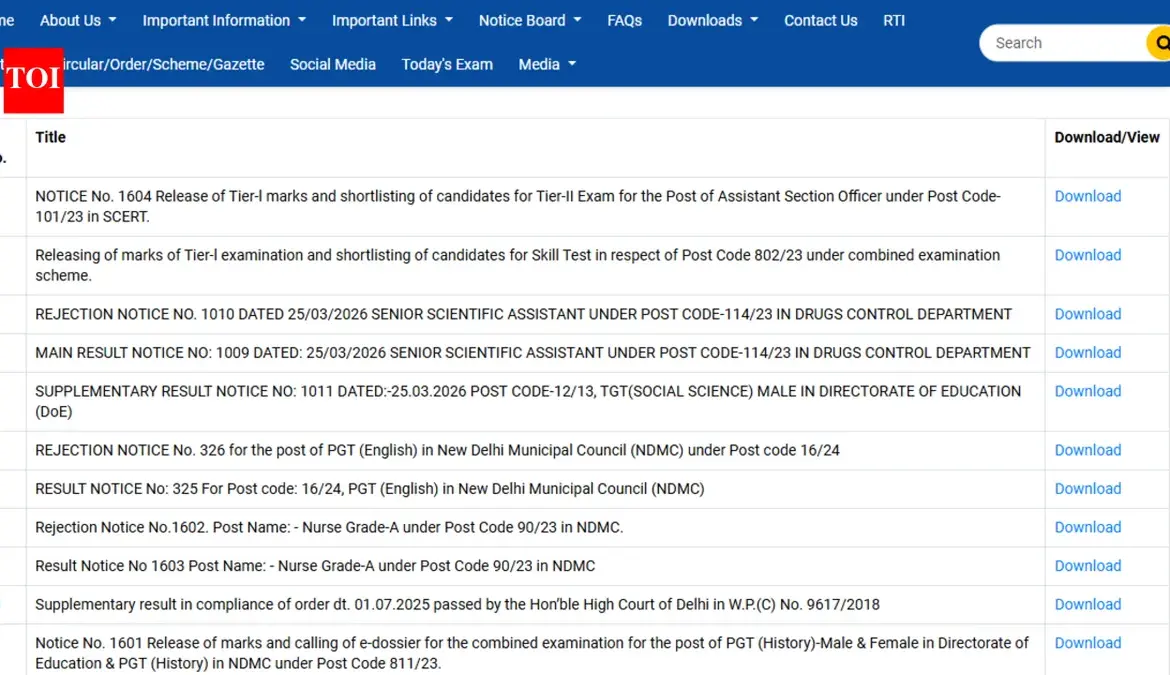Open the Circular/Order/Scheme/Gazette menu item

click(x=164, y=64)
